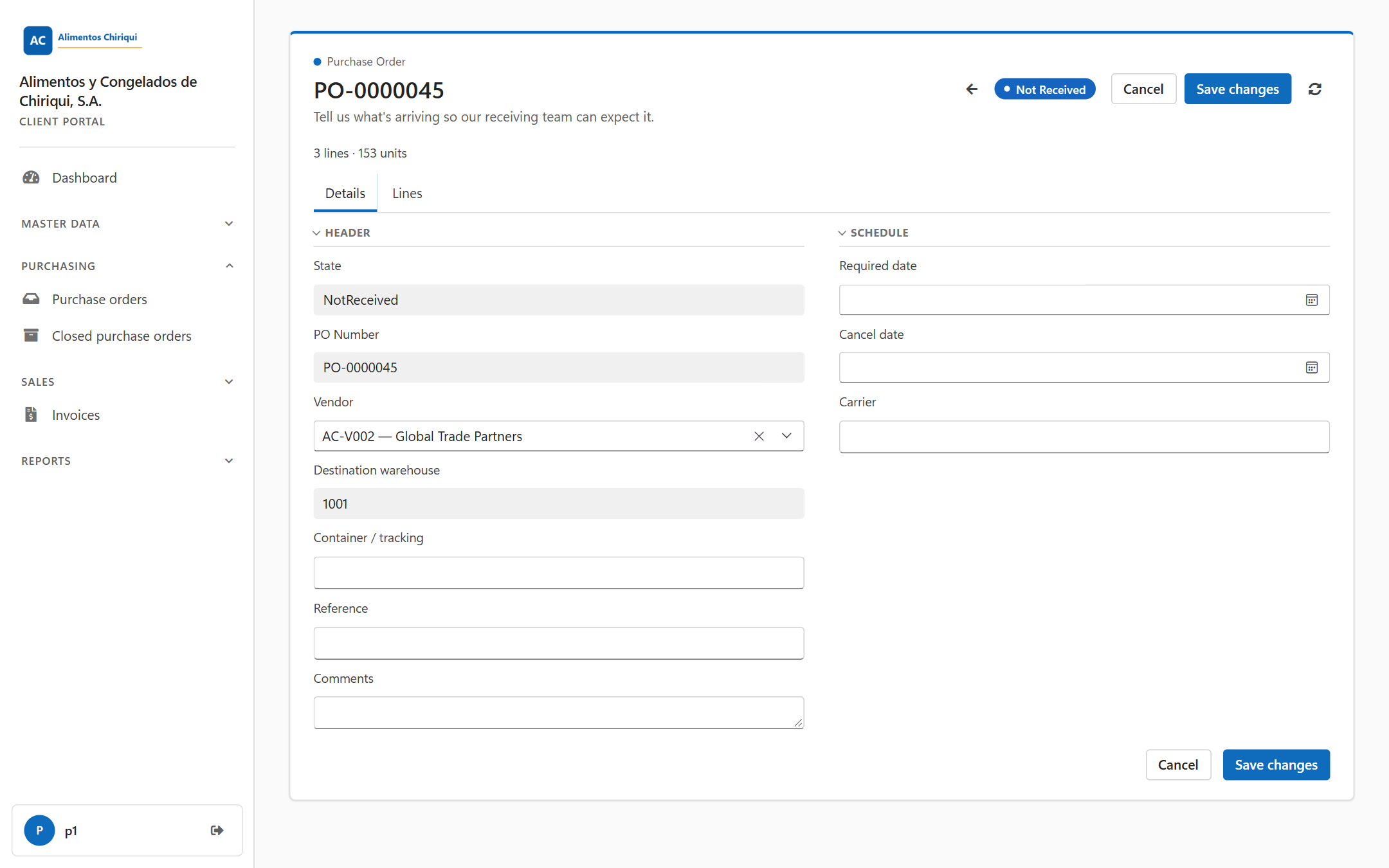Click the Invoices document icon
The height and width of the screenshot is (868, 1389).
pos(31,415)
